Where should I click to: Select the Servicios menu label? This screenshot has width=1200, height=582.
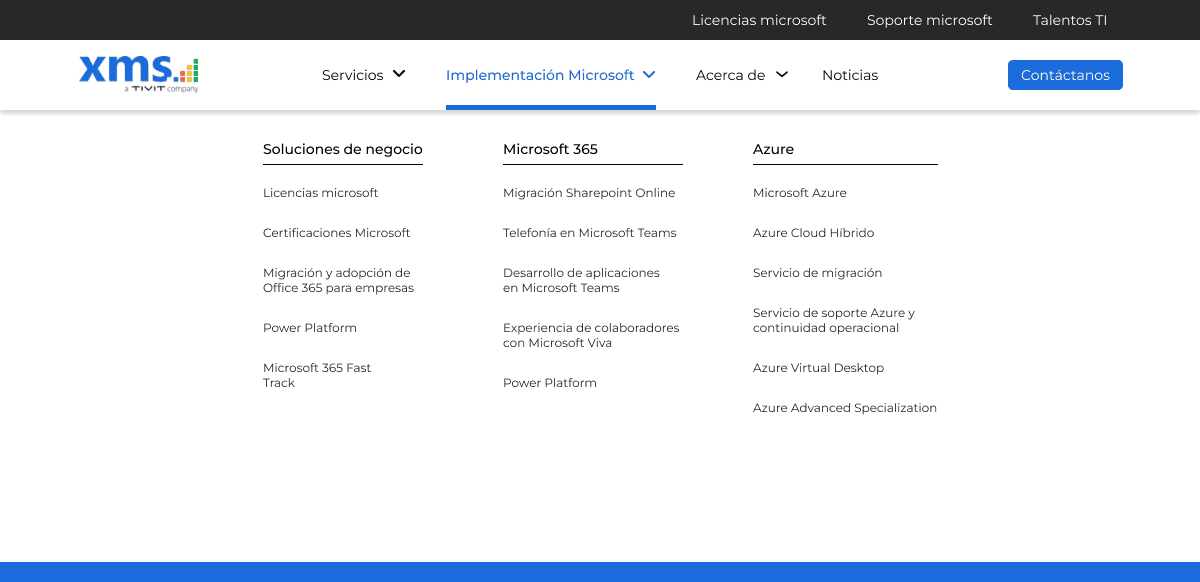pos(353,75)
